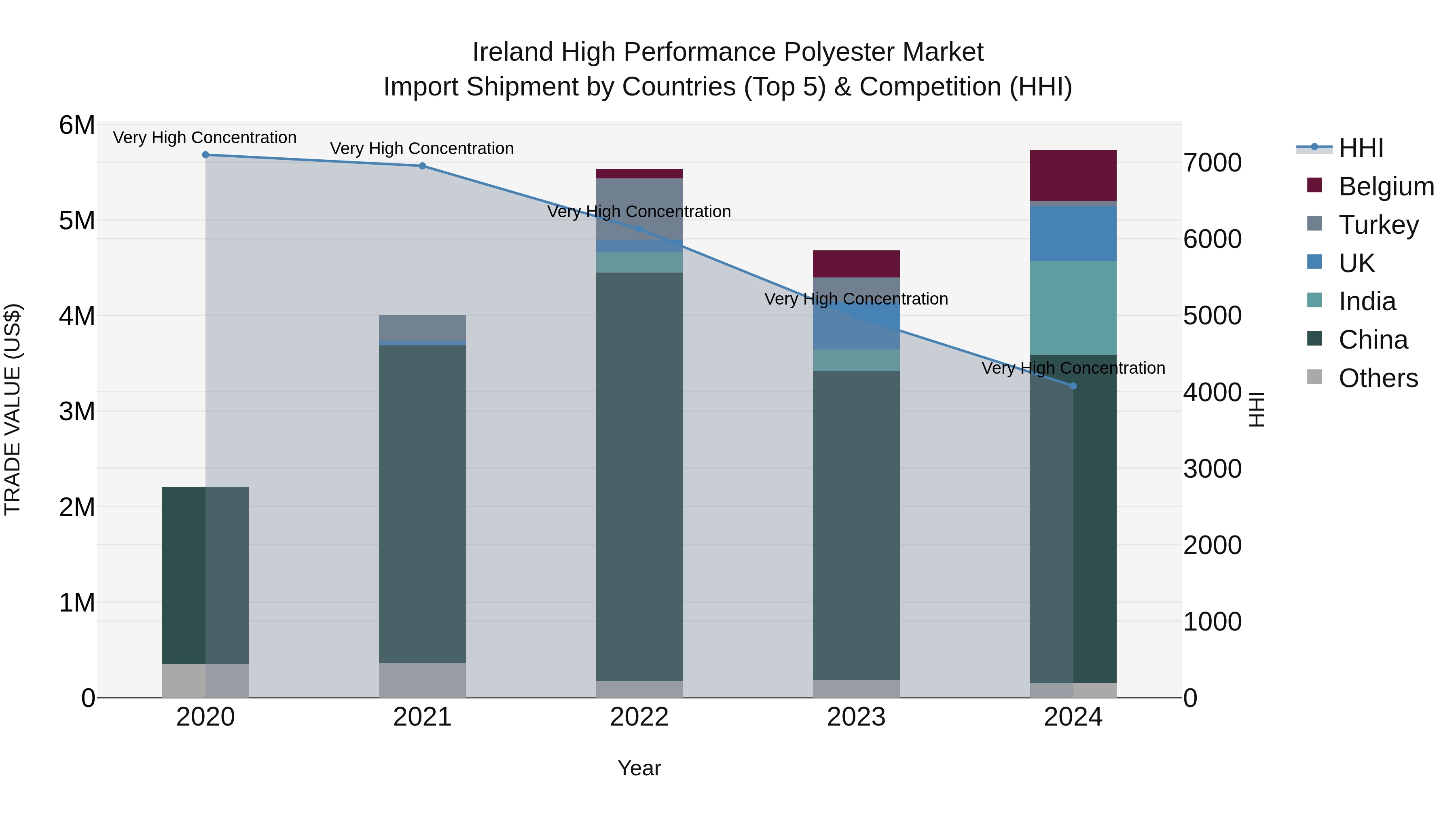Screen dimensions: 1456x819
Task: Click the 'Very High Concentration' label above 2021
Action: click(422, 148)
